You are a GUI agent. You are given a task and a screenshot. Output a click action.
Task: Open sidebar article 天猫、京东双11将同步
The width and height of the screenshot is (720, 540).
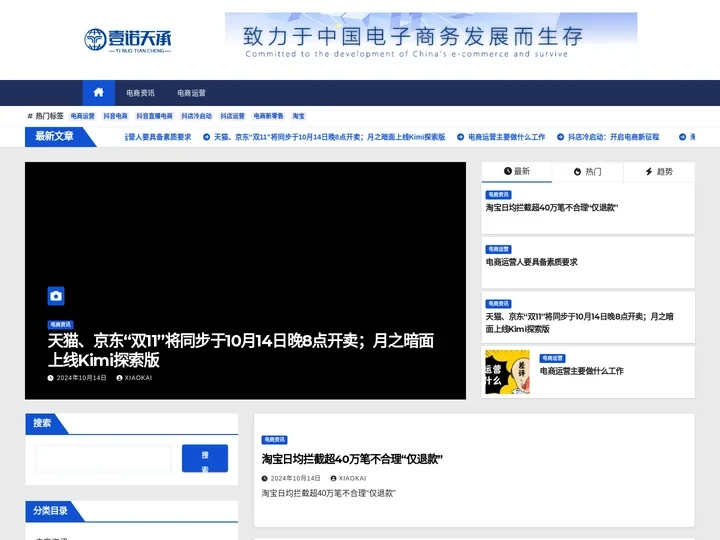pyautogui.click(x=579, y=322)
